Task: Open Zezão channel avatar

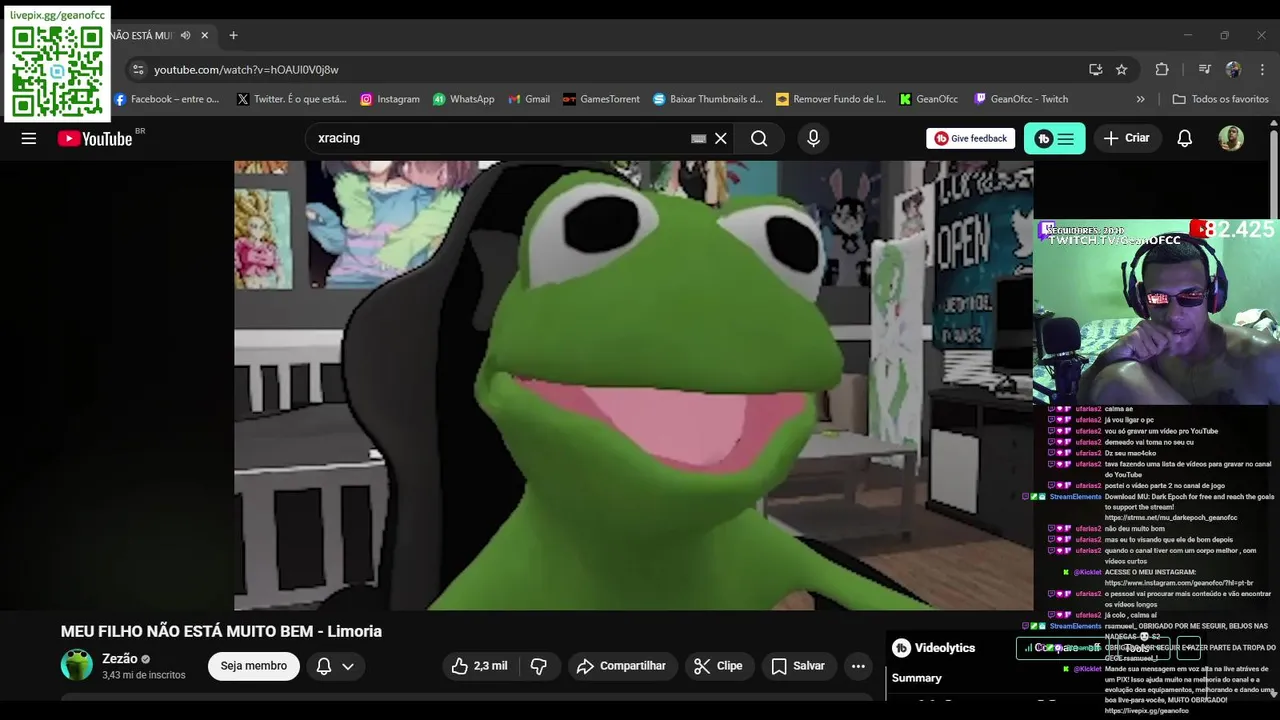Action: point(77,665)
